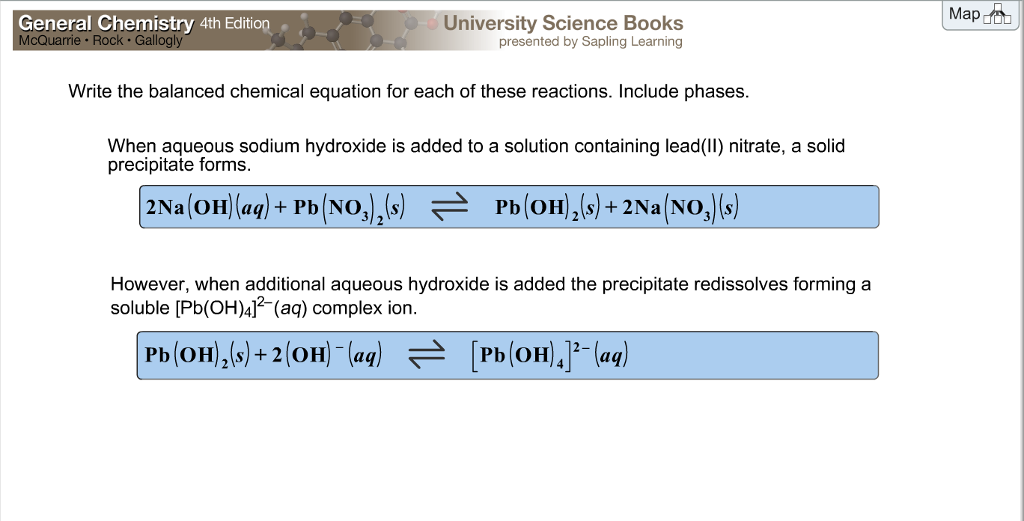Focus the lead(II) nitrate equation field
The width and height of the screenshot is (1024, 521).
[x=509, y=207]
